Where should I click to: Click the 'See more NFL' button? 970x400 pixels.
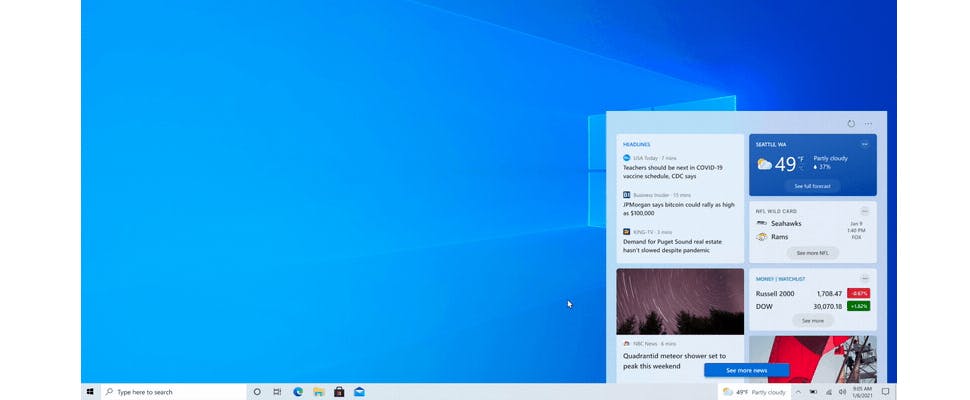(x=812, y=253)
